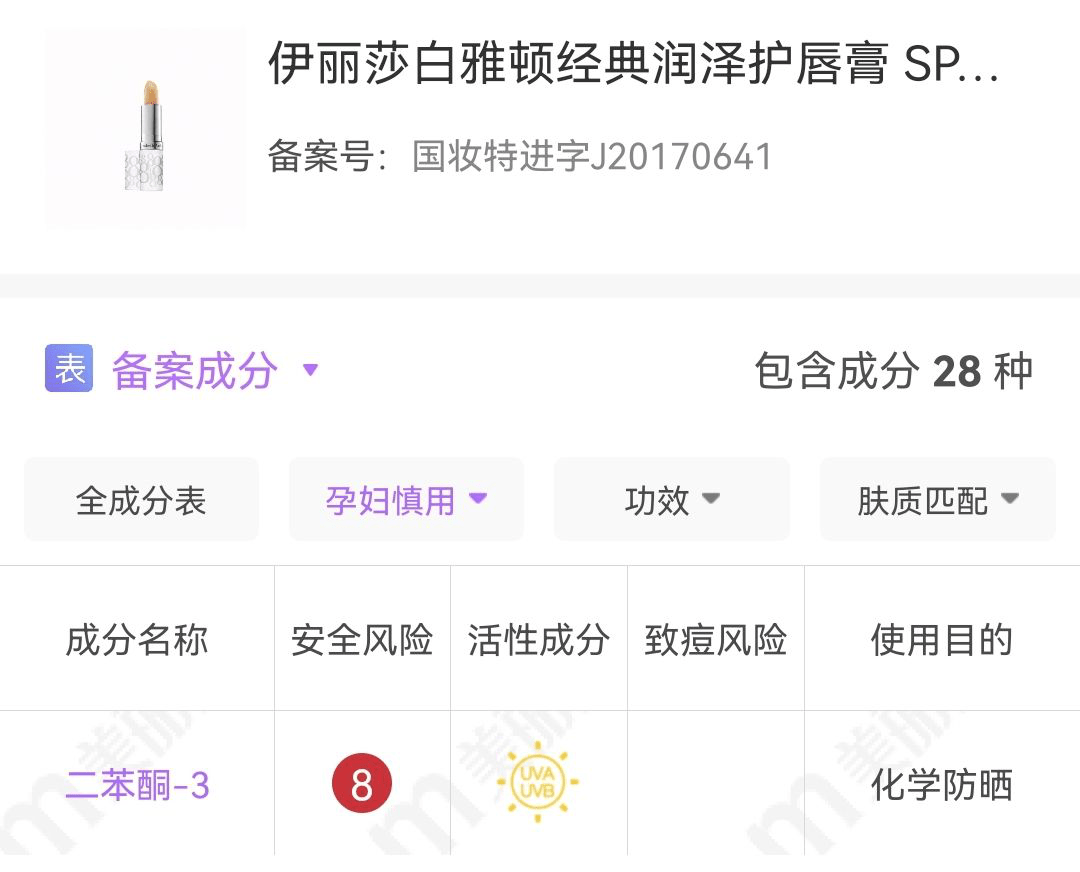Tap the 致痘风险 column header

pyautogui.click(x=716, y=640)
